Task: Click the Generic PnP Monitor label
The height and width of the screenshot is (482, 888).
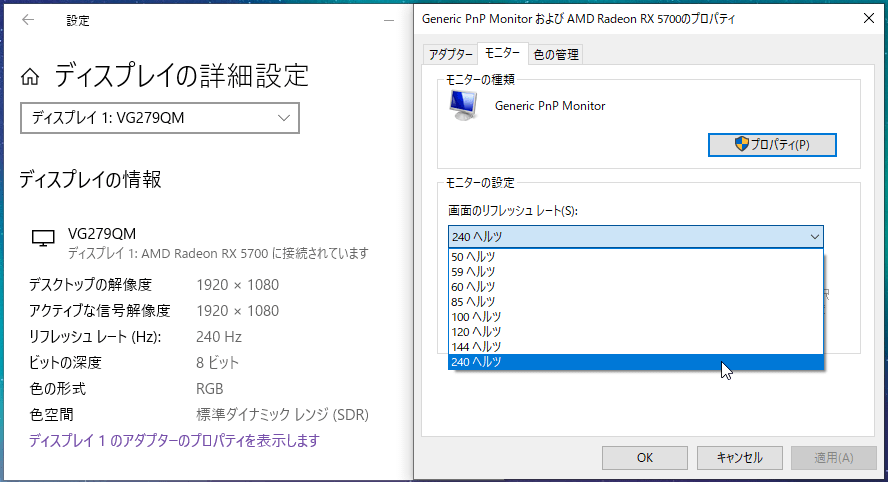Action: coord(550,106)
